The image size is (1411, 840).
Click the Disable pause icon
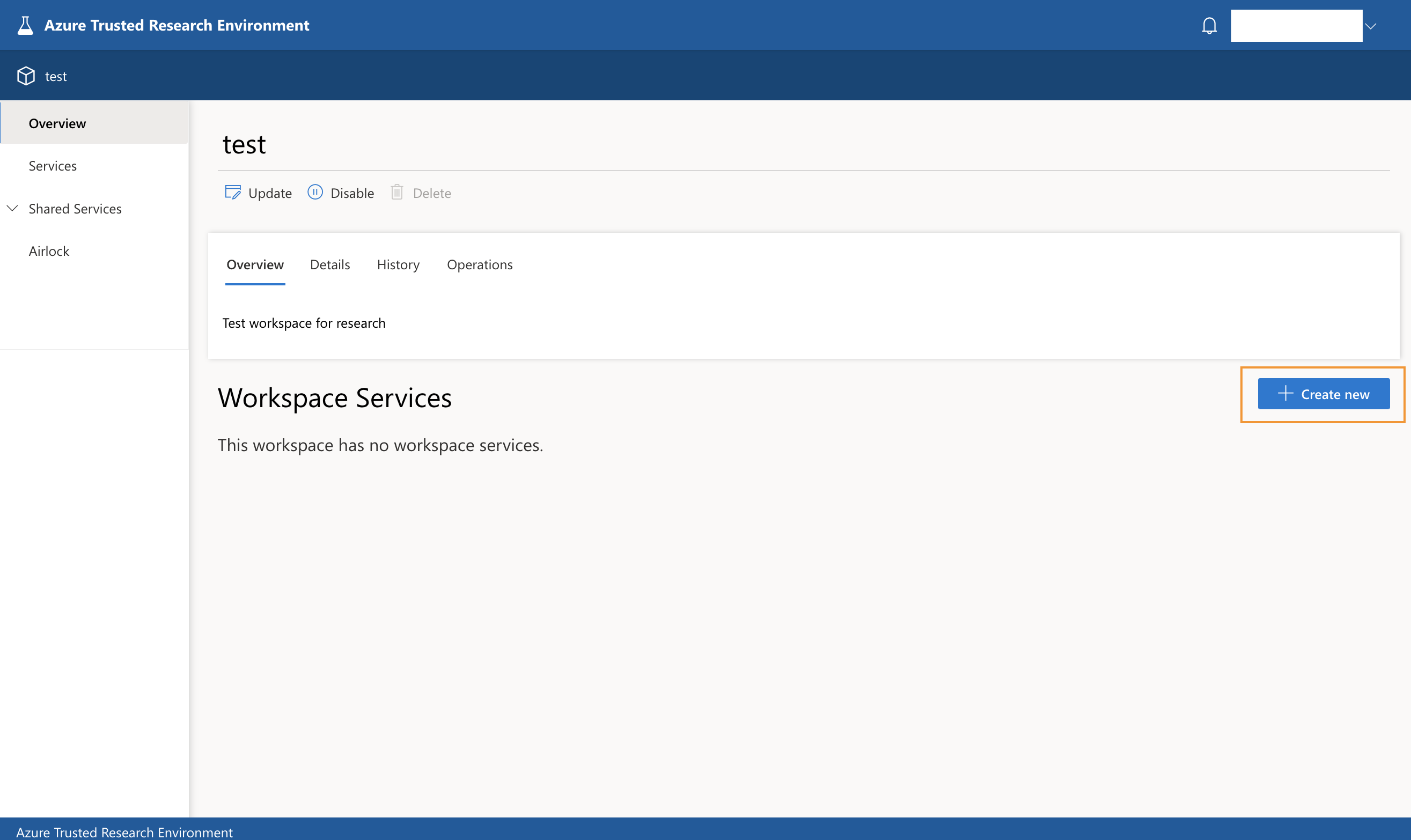pyautogui.click(x=315, y=193)
